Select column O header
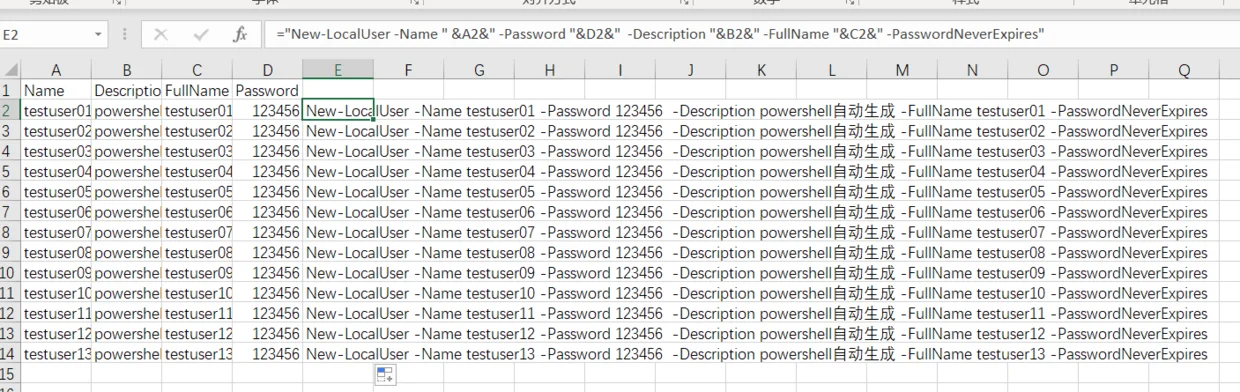Screen dimensions: 1240x392 (x=1043, y=70)
